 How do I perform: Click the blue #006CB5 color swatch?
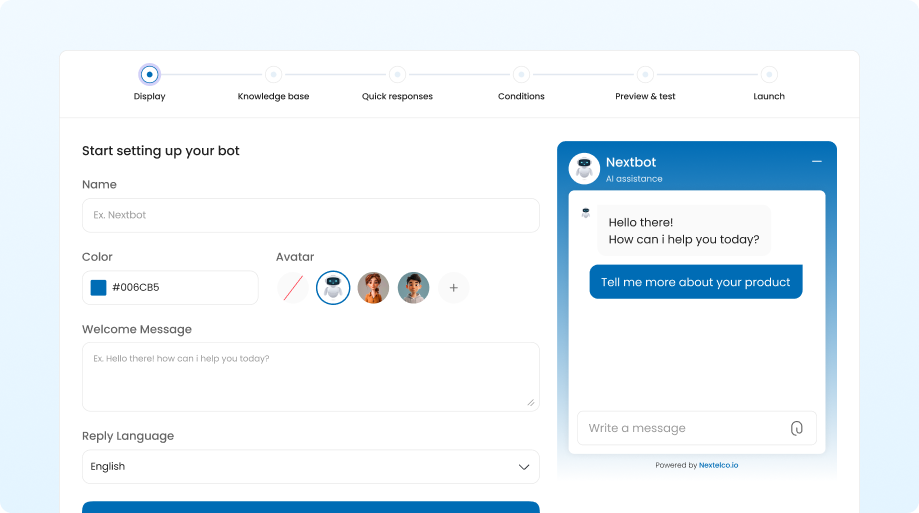98,288
